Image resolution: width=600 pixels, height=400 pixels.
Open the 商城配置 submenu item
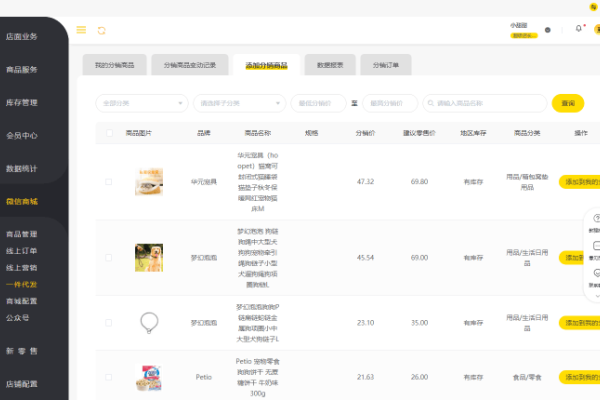point(21,301)
